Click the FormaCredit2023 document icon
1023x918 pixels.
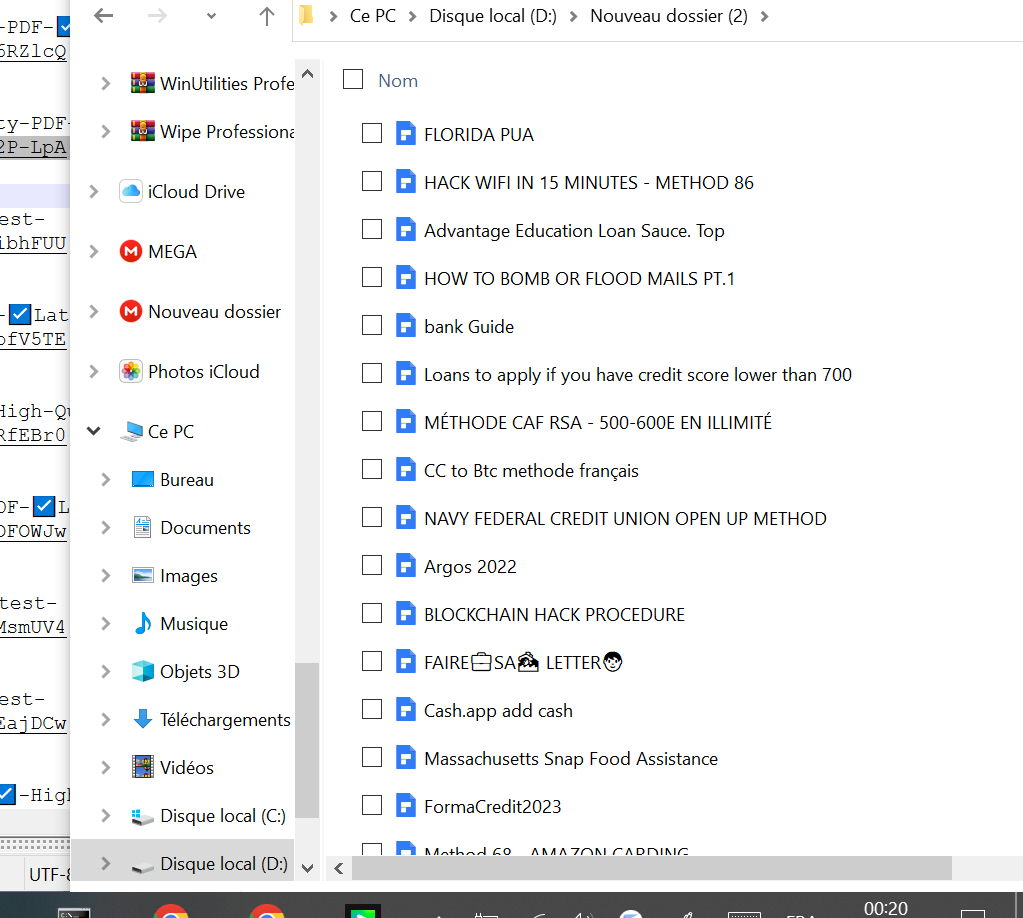(406, 806)
